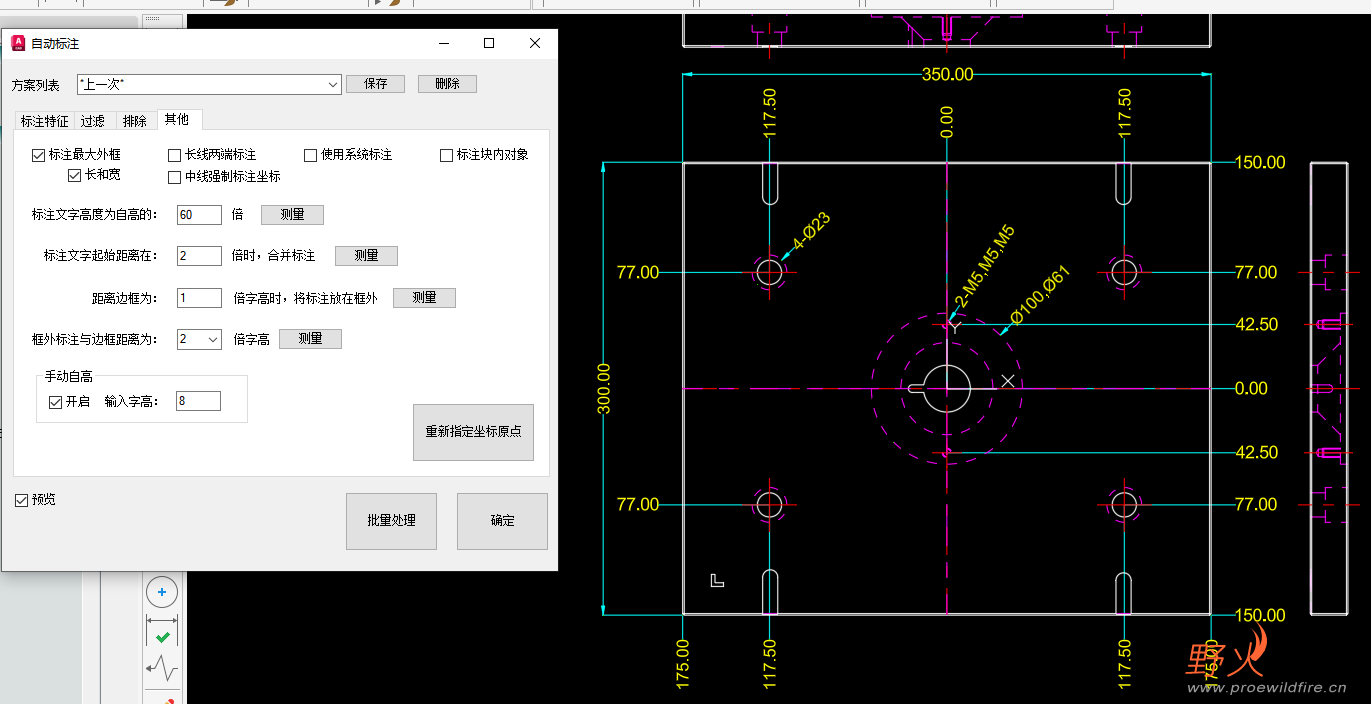Switch to the 标注特征 tab
This screenshot has width=1371, height=704.
click(x=45, y=121)
